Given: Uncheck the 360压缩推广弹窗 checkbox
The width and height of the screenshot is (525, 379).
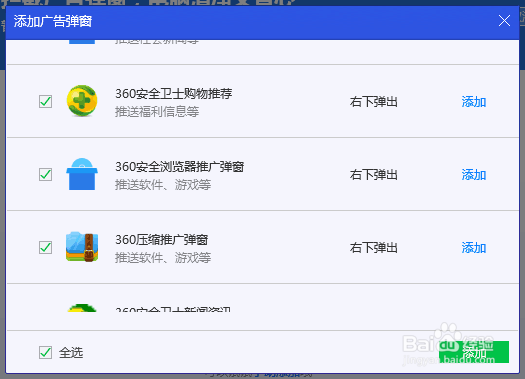Looking at the screenshot, I should click(45, 247).
